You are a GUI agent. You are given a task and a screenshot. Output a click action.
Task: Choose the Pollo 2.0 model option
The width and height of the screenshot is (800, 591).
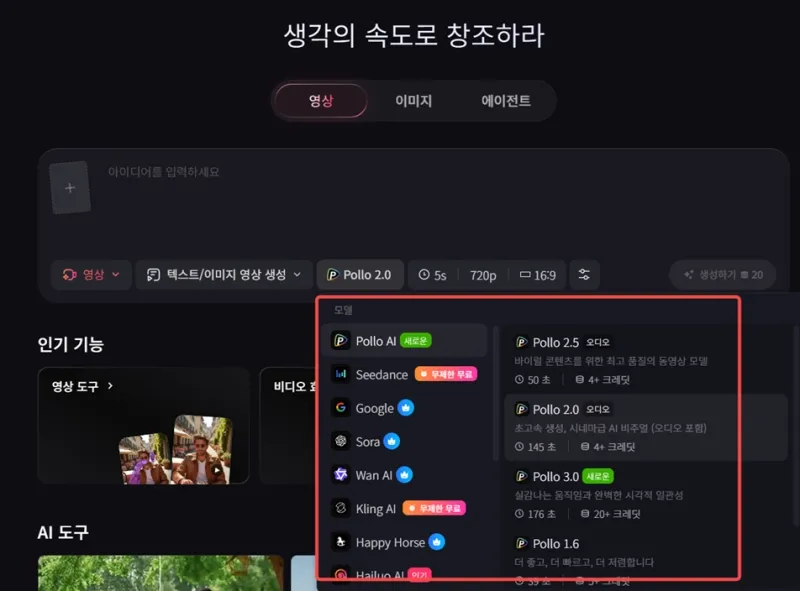pos(645,428)
